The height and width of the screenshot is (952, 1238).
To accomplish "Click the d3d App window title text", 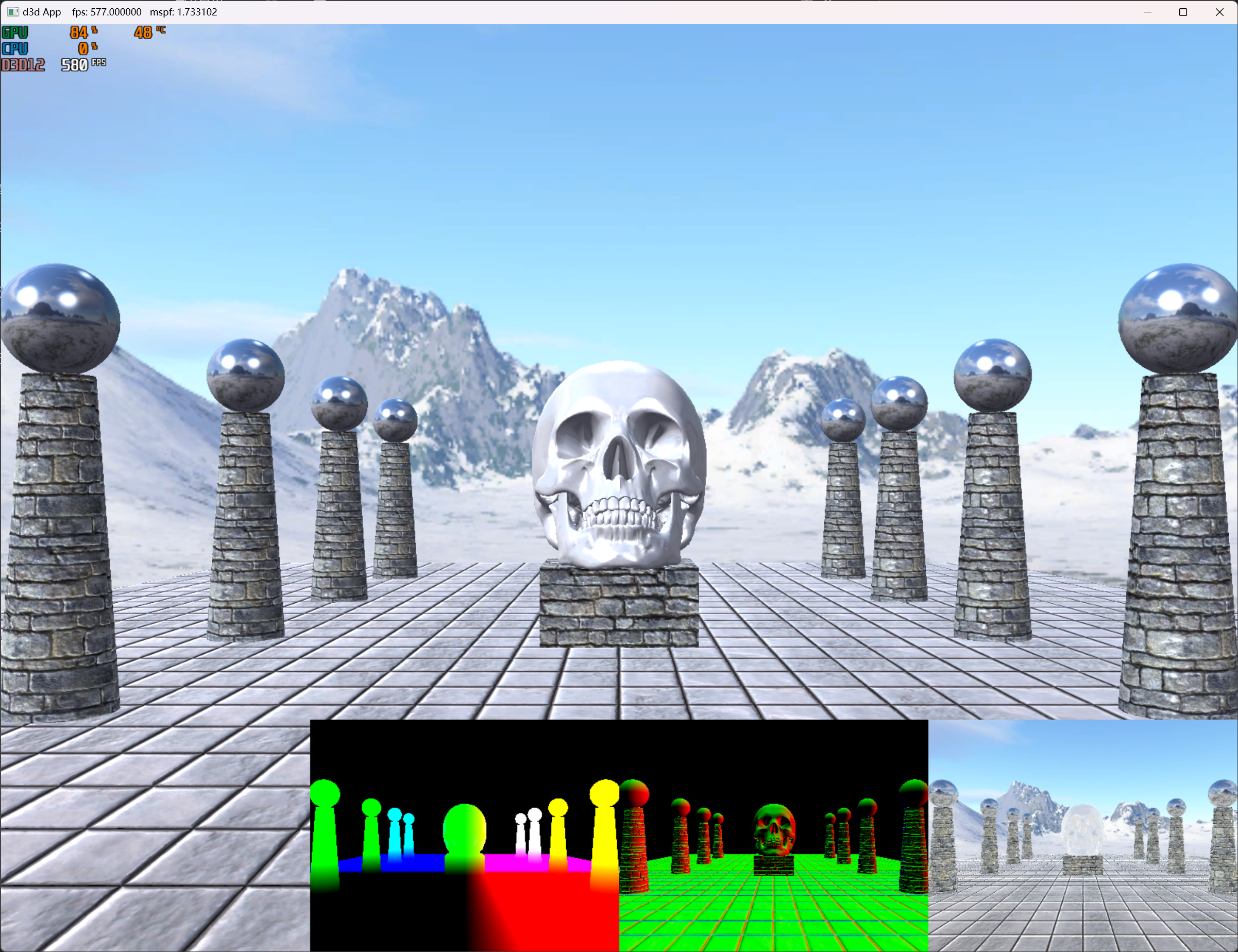I will [42, 12].
